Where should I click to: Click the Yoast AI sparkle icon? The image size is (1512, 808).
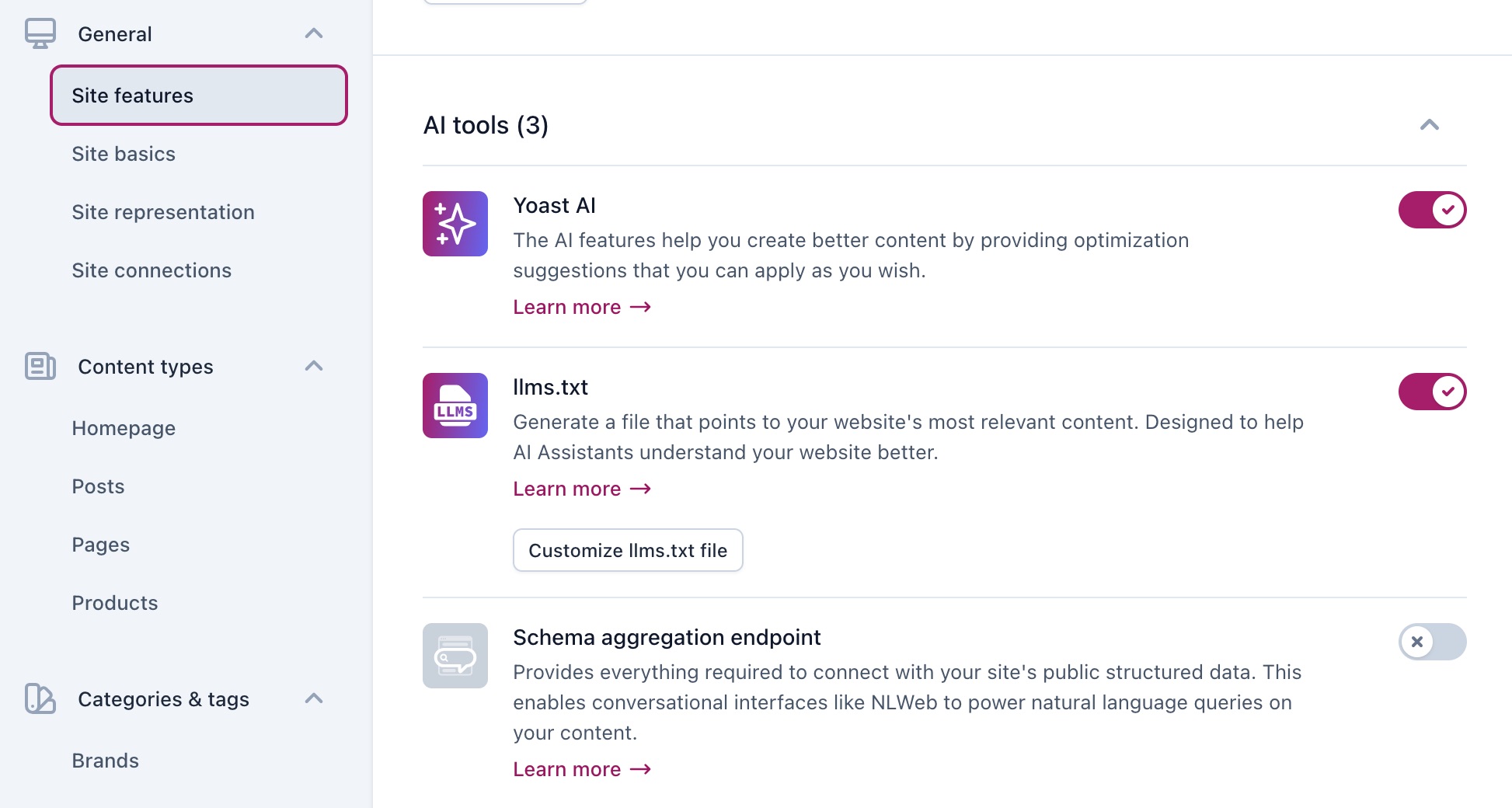coord(455,224)
